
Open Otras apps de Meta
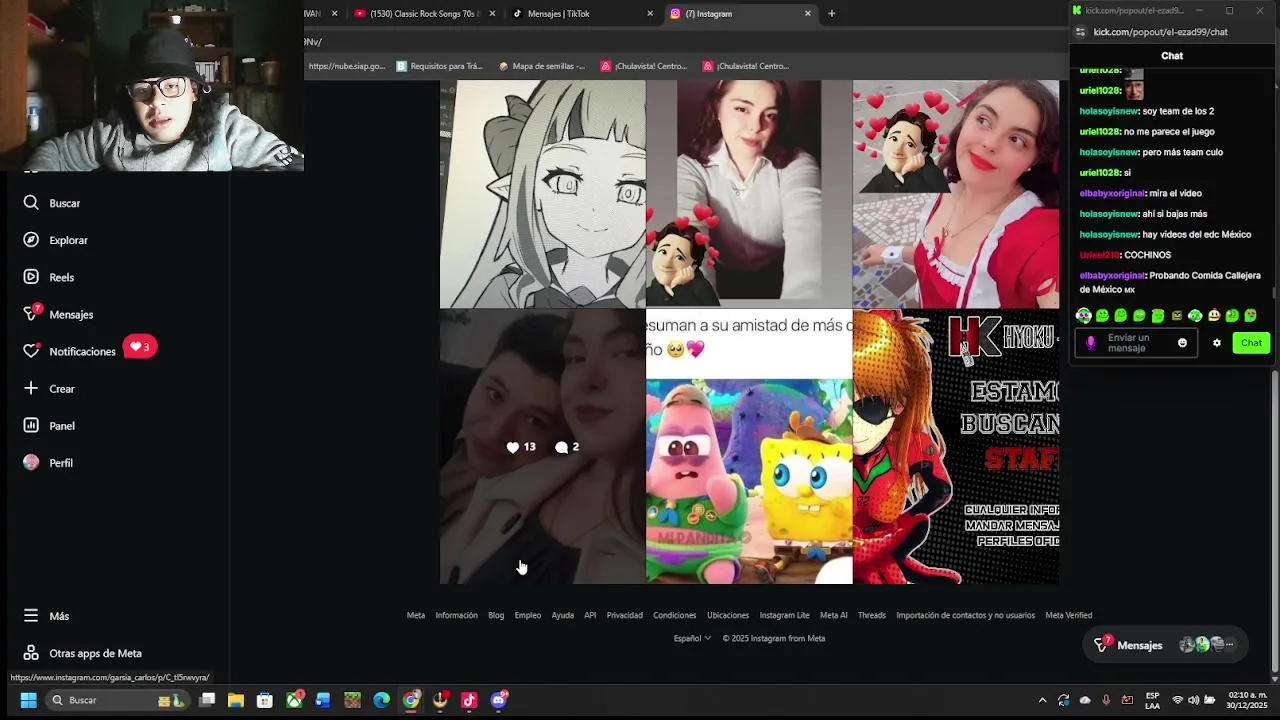click(x=83, y=653)
